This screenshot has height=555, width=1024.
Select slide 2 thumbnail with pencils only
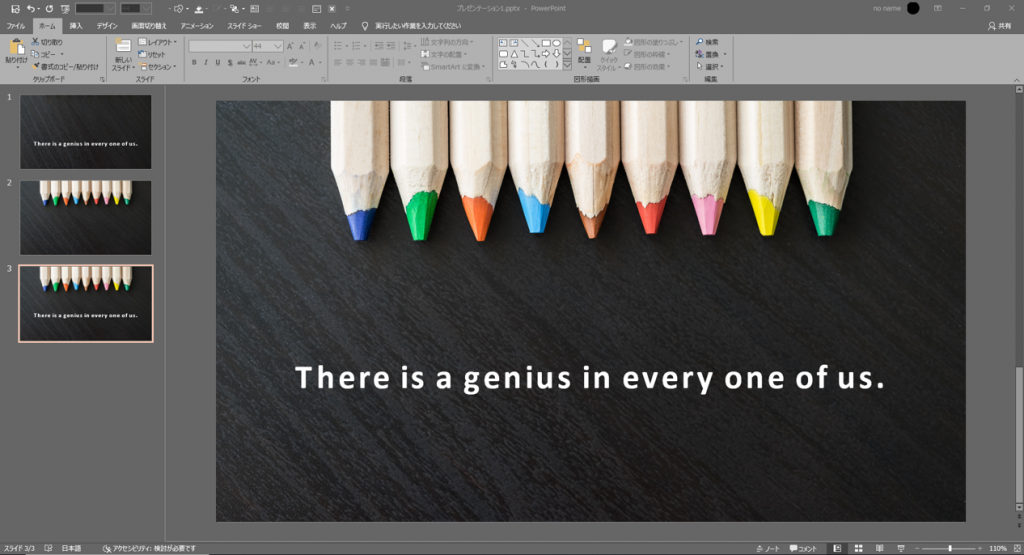[86, 217]
